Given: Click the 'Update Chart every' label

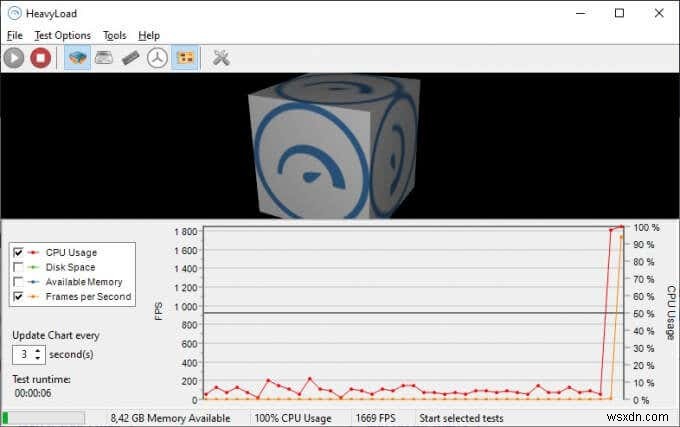Looking at the screenshot, I should point(56,336).
